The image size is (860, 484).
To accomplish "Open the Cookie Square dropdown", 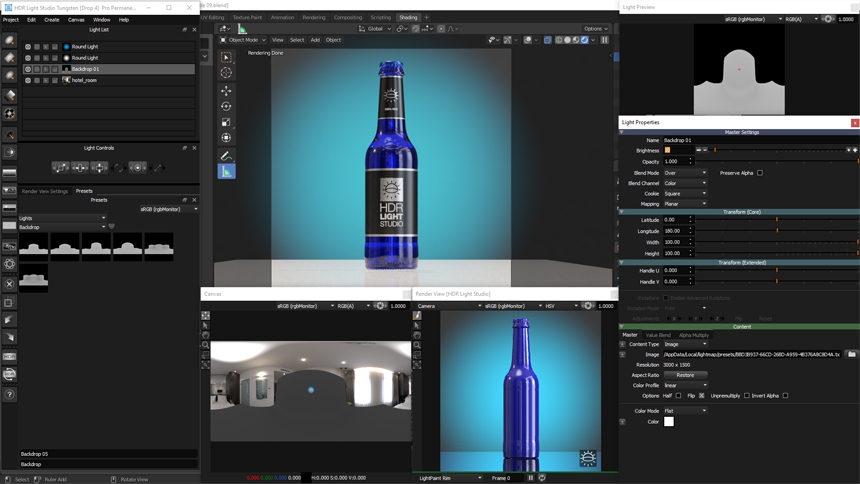I will point(685,194).
